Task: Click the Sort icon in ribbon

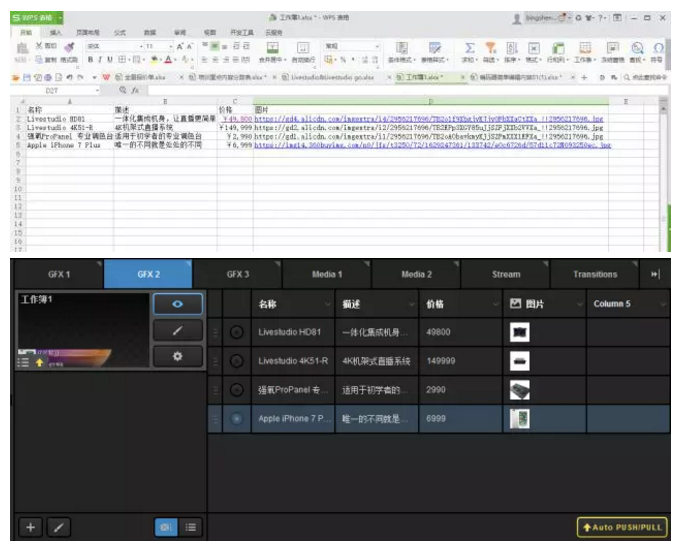Action: (512, 48)
